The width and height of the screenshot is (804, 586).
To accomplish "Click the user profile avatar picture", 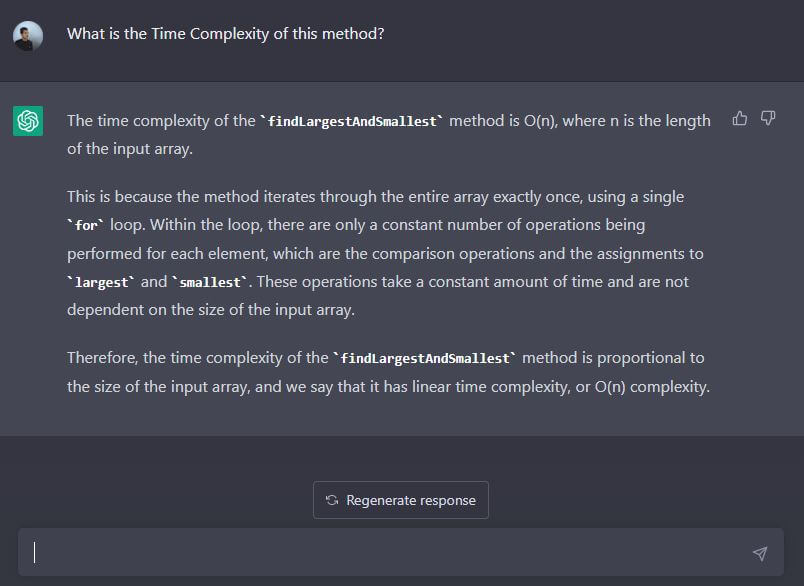I will pos(28,37).
